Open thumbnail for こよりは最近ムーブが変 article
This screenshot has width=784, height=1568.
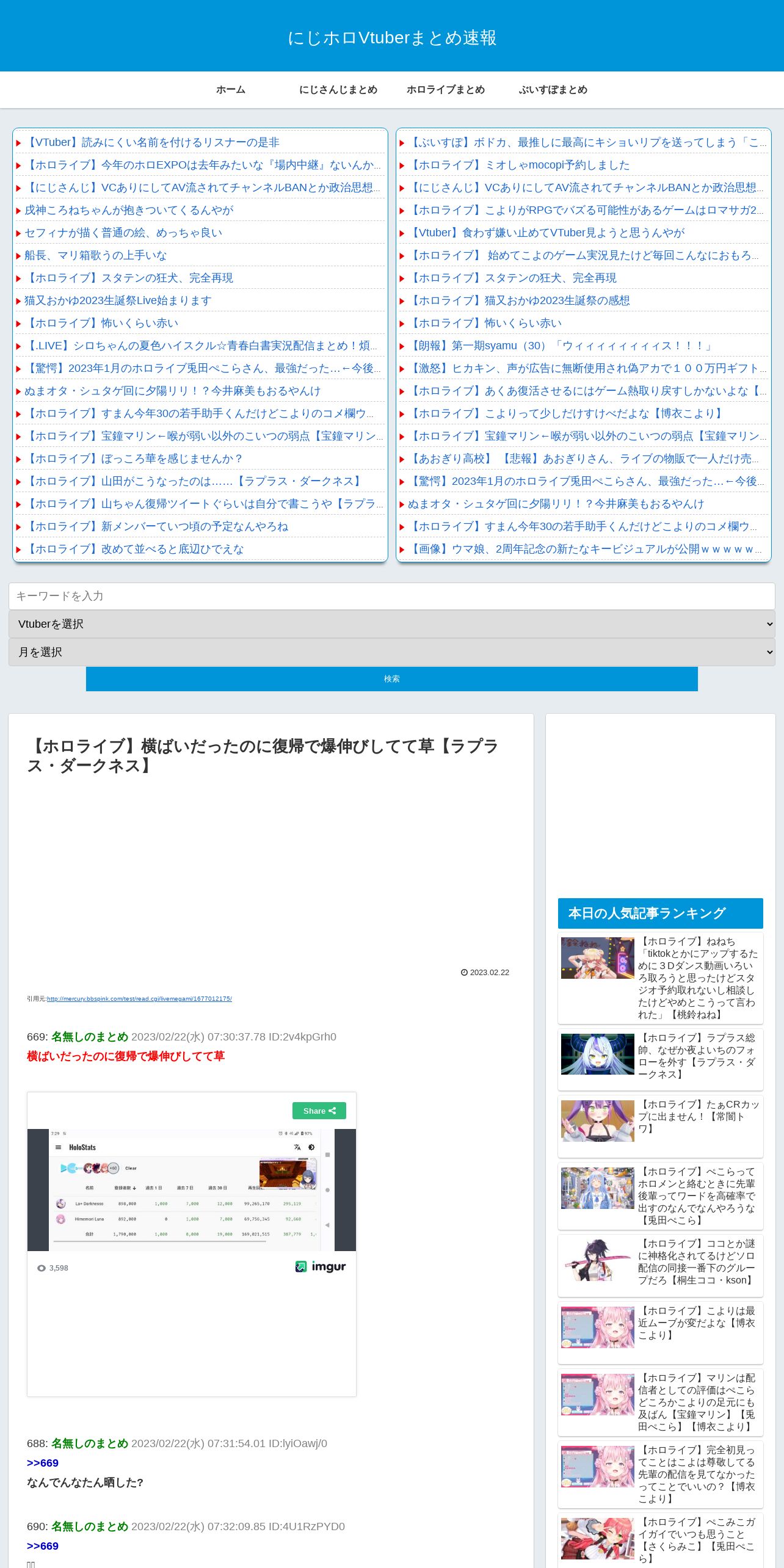[597, 1327]
